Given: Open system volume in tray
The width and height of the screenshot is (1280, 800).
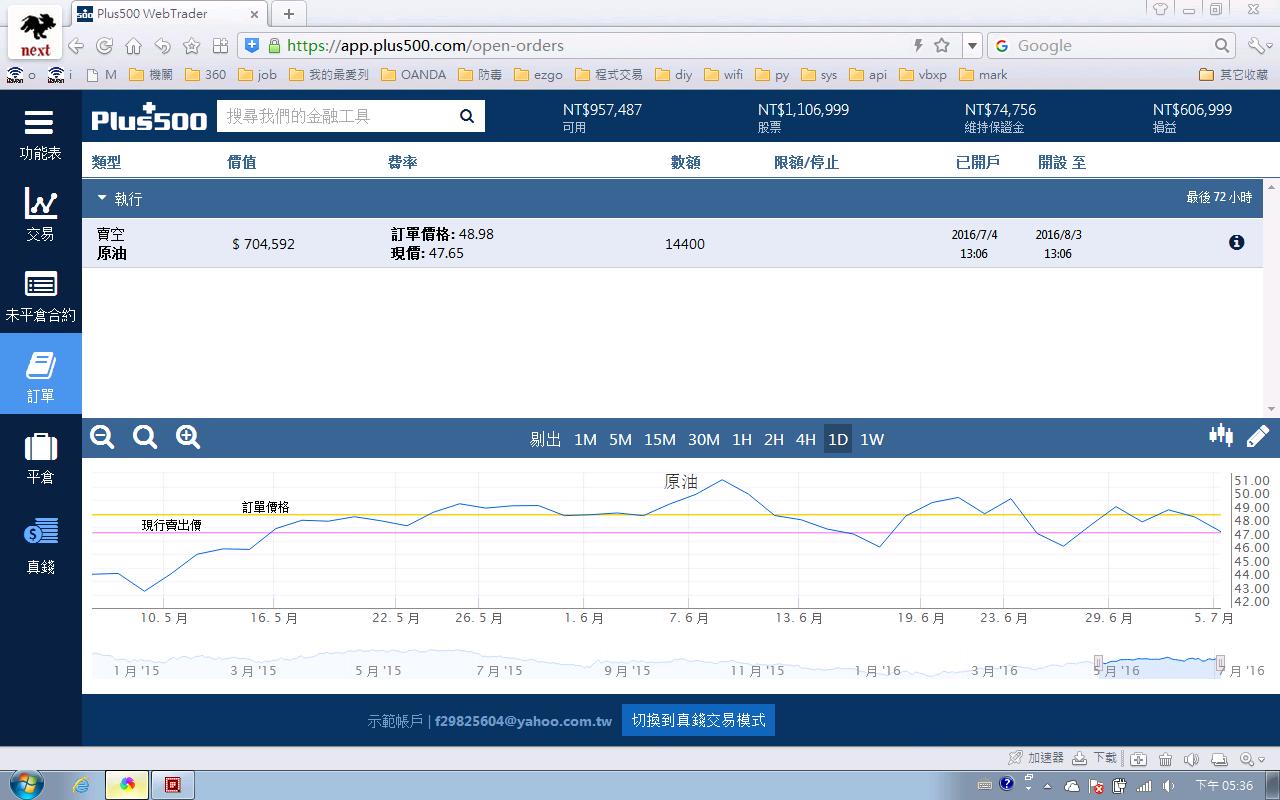Looking at the screenshot, I should (x=1169, y=785).
